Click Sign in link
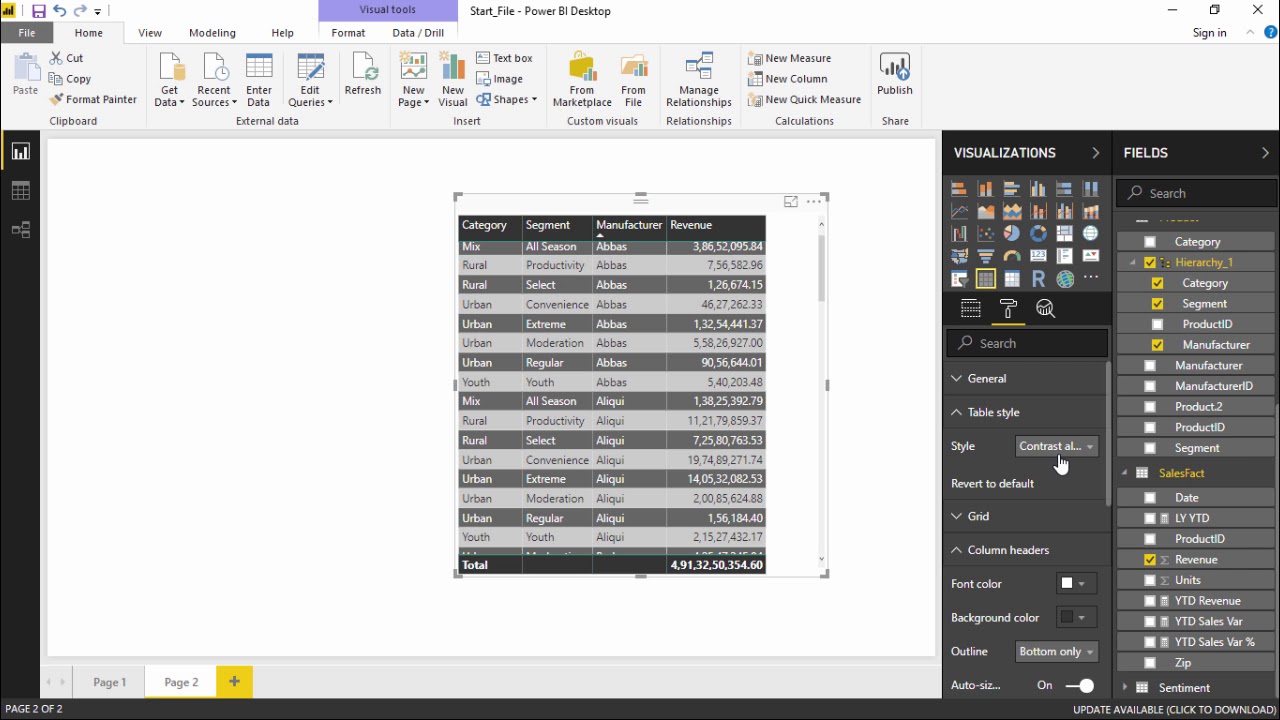 [x=1209, y=33]
